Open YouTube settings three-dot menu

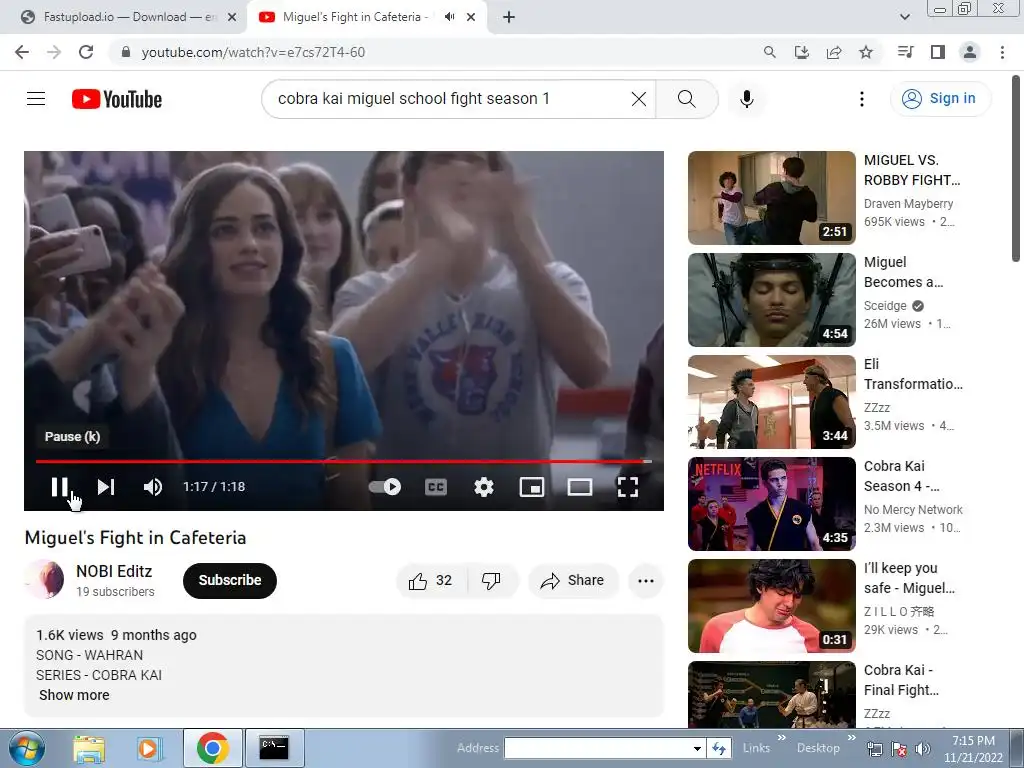862,99
